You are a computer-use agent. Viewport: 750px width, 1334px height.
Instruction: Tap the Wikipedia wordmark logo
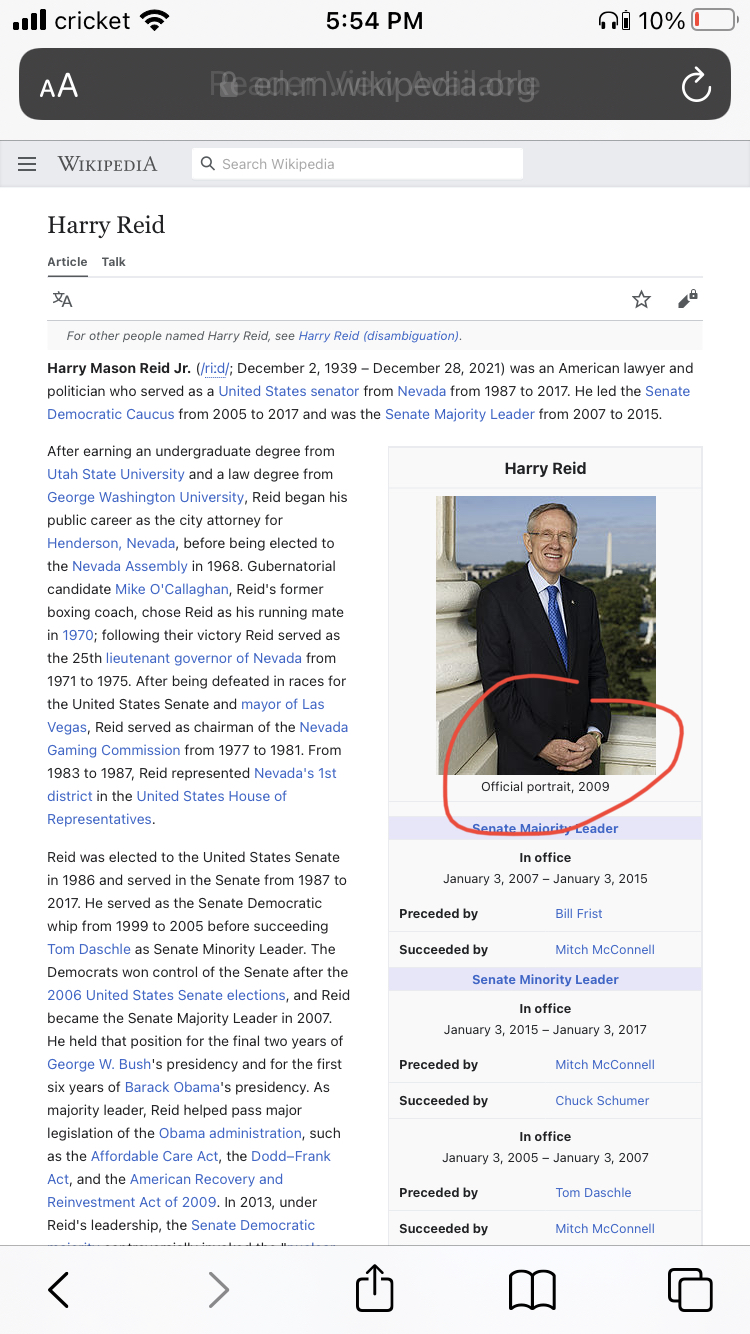pyautogui.click(x=107, y=164)
